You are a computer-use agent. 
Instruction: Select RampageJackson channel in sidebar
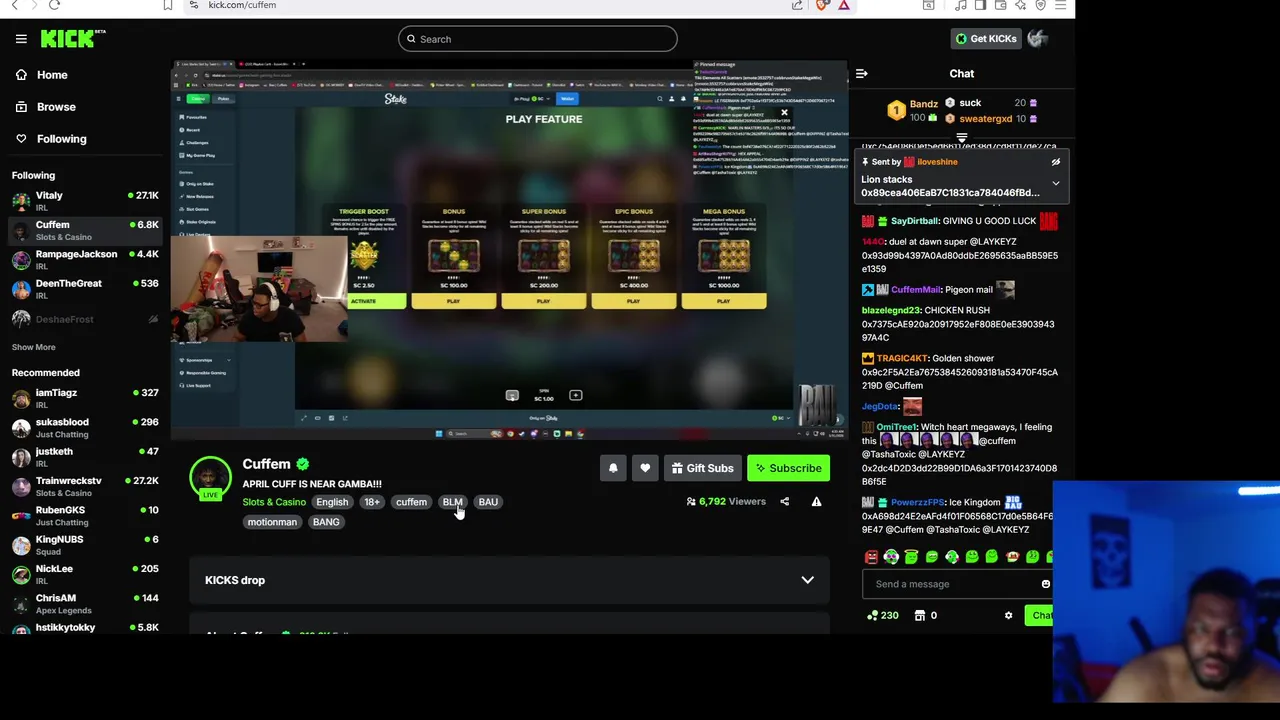click(85, 260)
